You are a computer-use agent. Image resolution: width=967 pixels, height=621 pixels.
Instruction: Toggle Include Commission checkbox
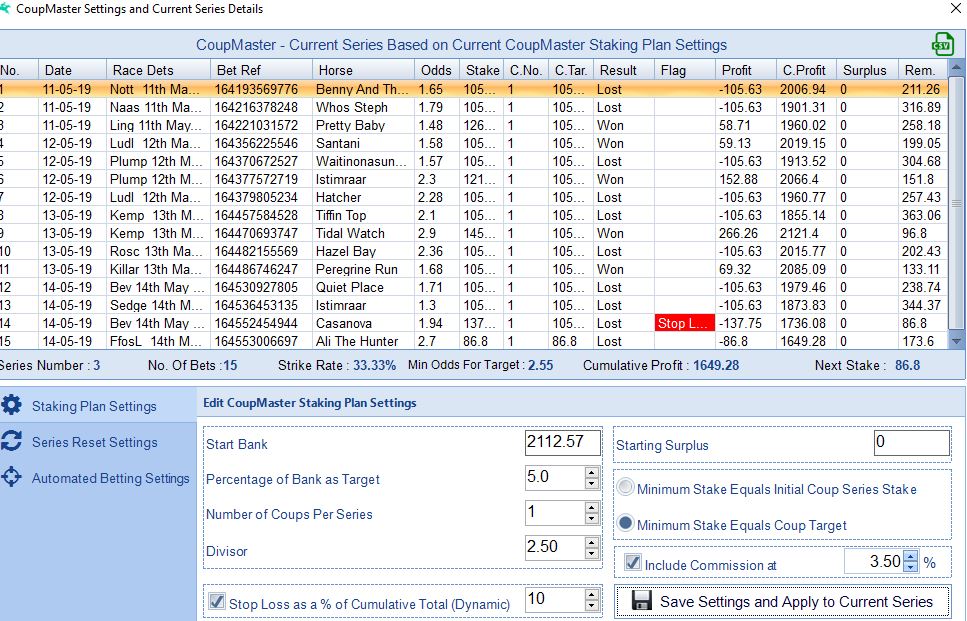point(632,562)
